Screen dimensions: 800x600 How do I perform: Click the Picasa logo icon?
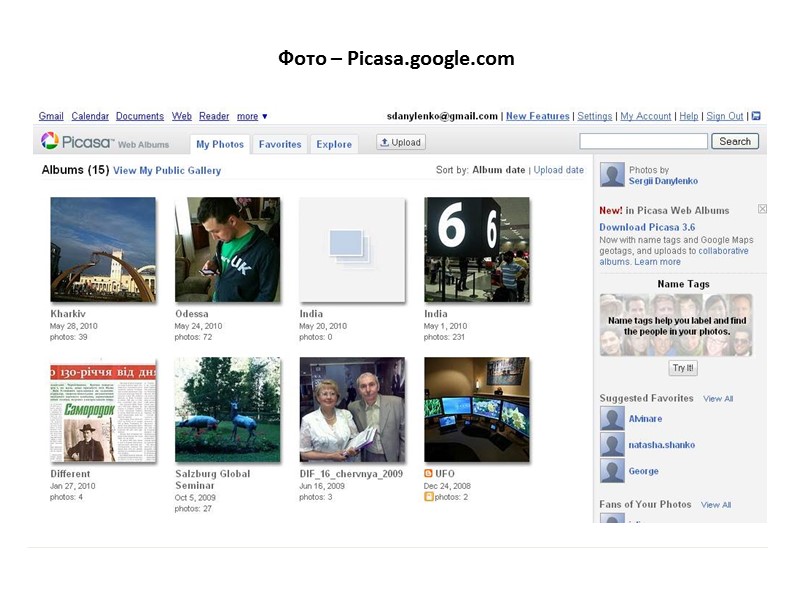[49, 141]
